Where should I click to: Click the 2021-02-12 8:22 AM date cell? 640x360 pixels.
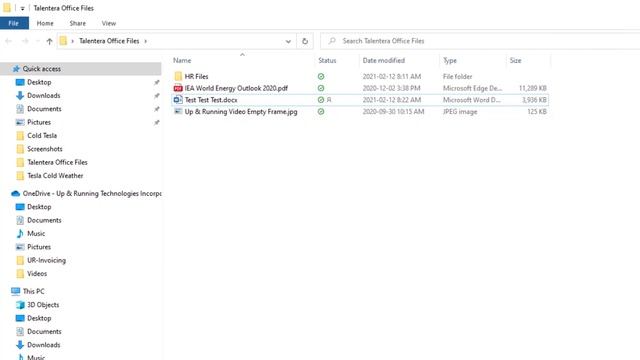click(391, 100)
